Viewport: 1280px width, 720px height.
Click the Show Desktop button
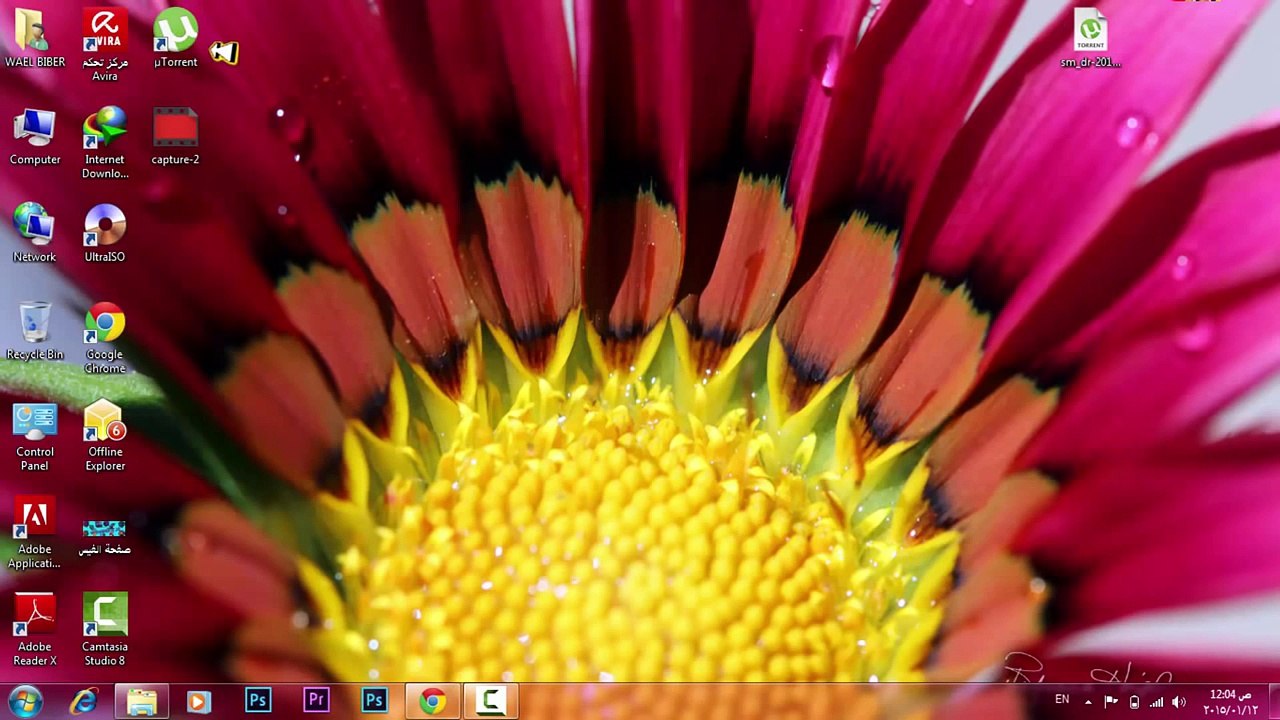pos(1272,702)
